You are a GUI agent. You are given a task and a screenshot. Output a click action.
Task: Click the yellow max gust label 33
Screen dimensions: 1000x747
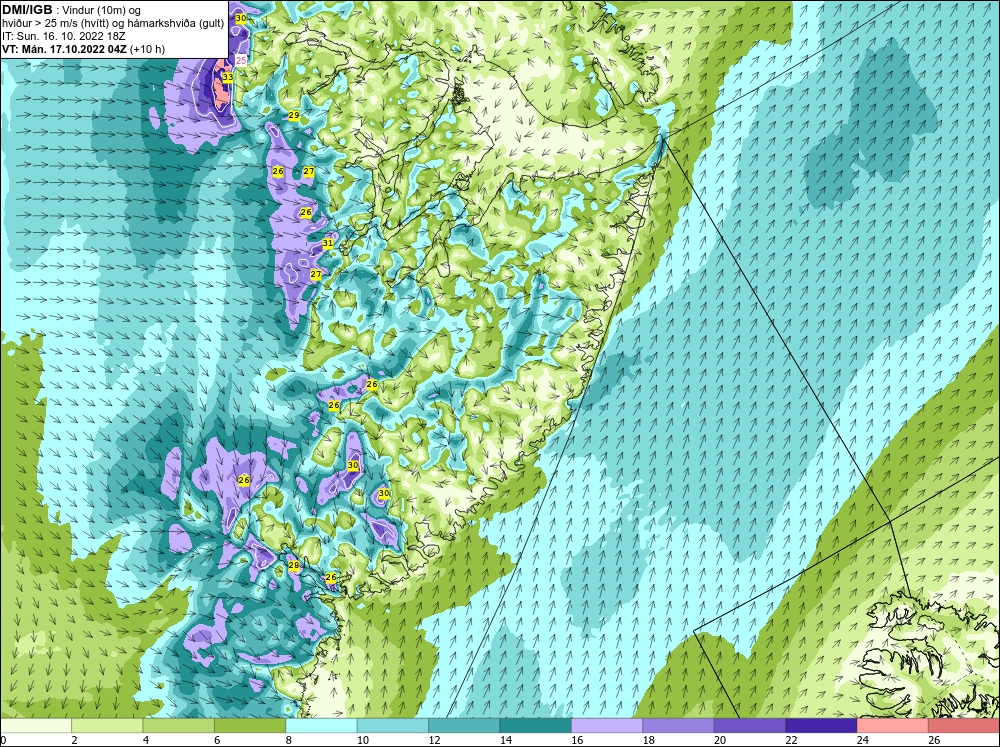click(228, 78)
